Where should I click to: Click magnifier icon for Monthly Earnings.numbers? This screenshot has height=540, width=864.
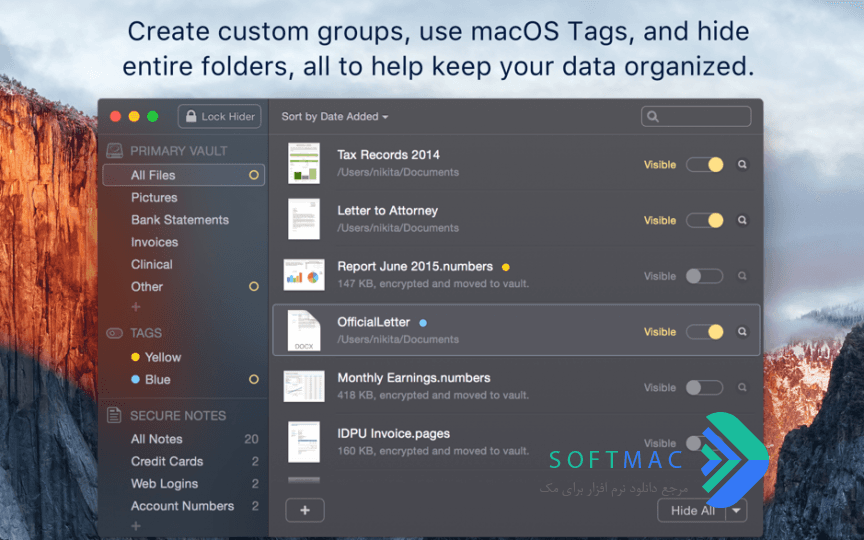pyautogui.click(x=742, y=387)
